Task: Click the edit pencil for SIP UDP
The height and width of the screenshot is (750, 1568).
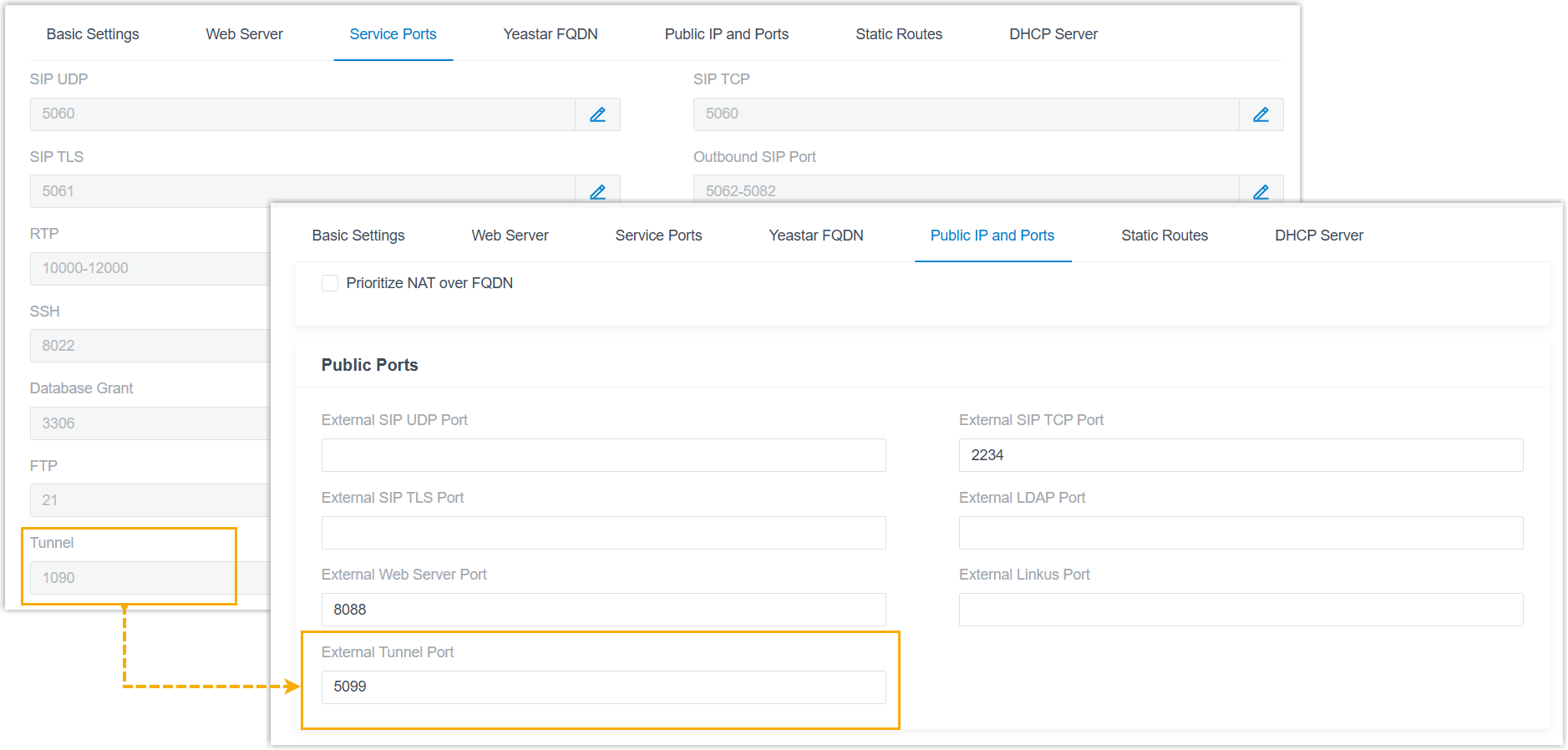Action: (597, 114)
